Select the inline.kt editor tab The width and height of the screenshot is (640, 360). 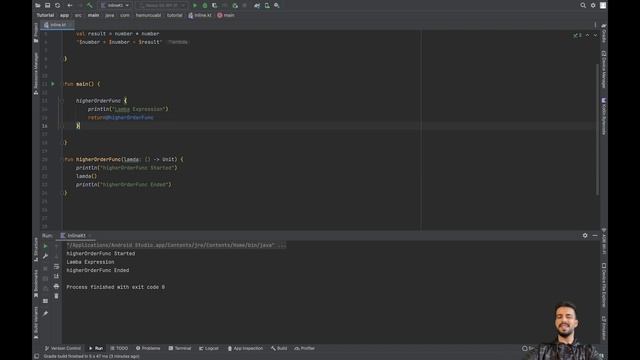coord(58,25)
